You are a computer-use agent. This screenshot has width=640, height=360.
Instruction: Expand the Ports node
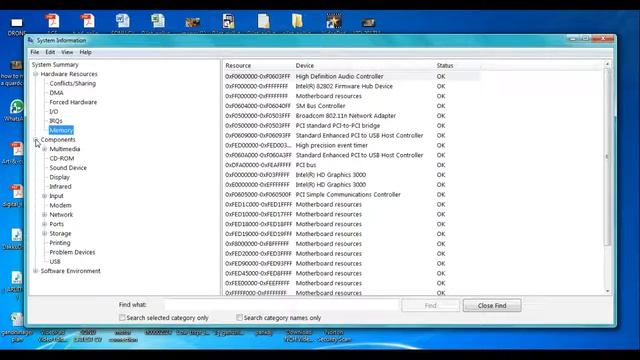tap(44, 224)
